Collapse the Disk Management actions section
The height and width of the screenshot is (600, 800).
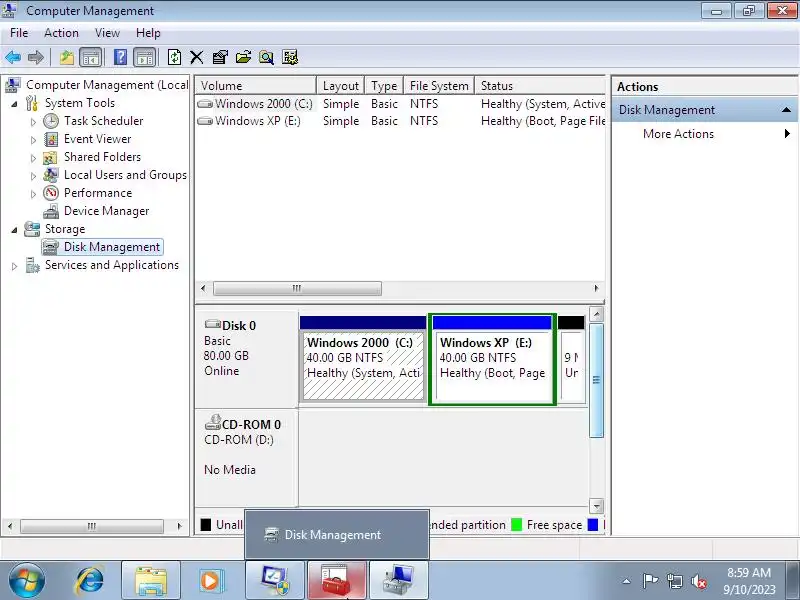click(x=786, y=110)
